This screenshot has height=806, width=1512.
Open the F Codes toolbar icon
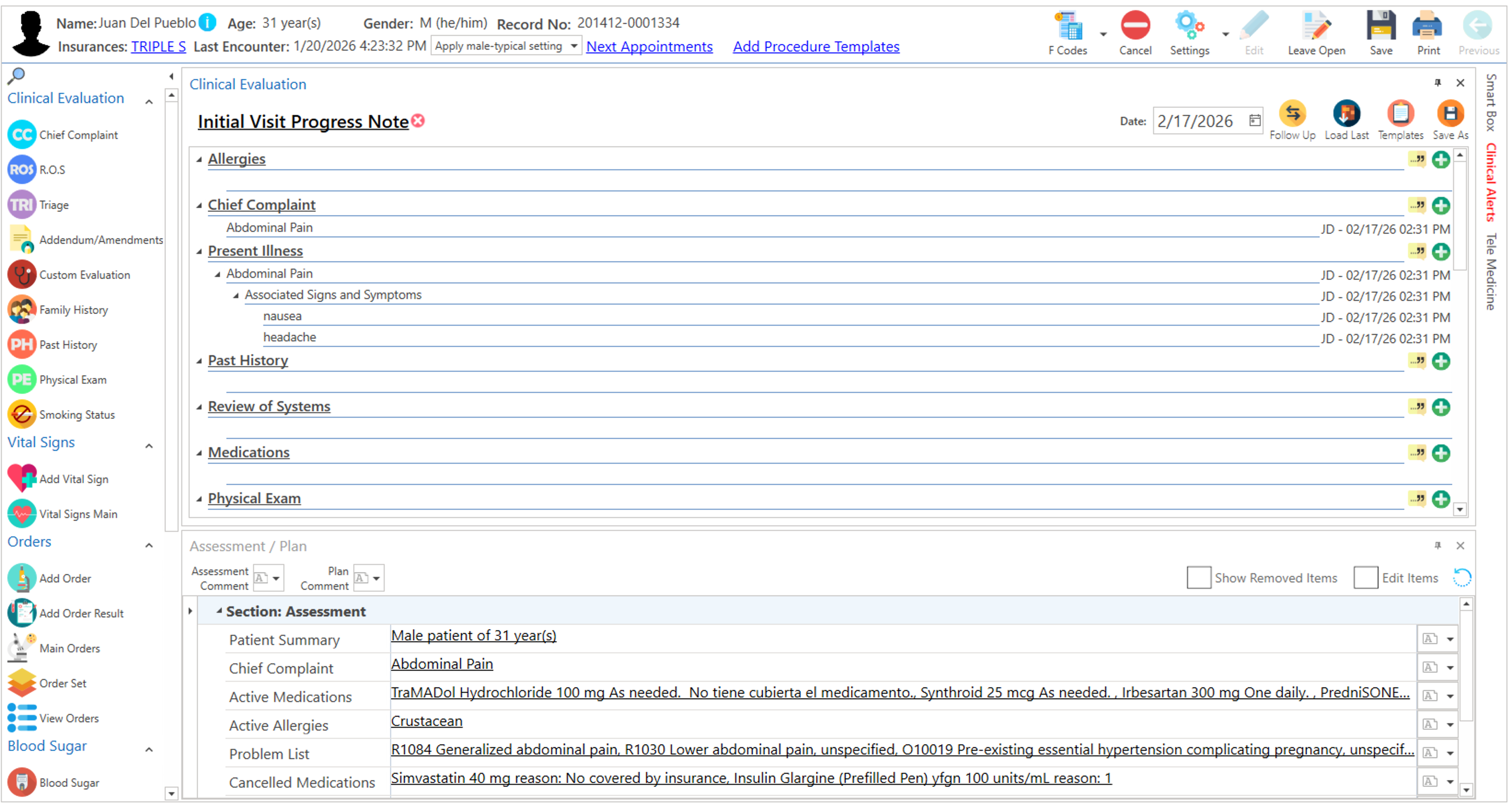tap(1068, 26)
